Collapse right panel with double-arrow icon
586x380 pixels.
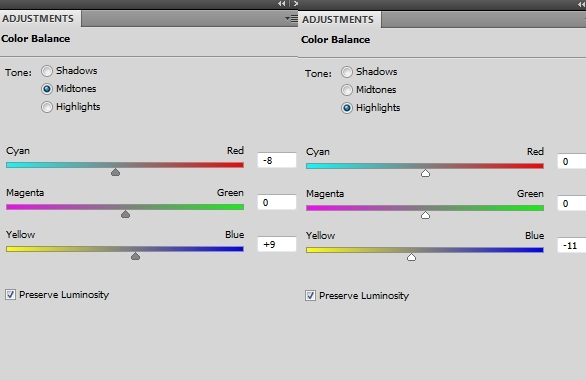582,4
